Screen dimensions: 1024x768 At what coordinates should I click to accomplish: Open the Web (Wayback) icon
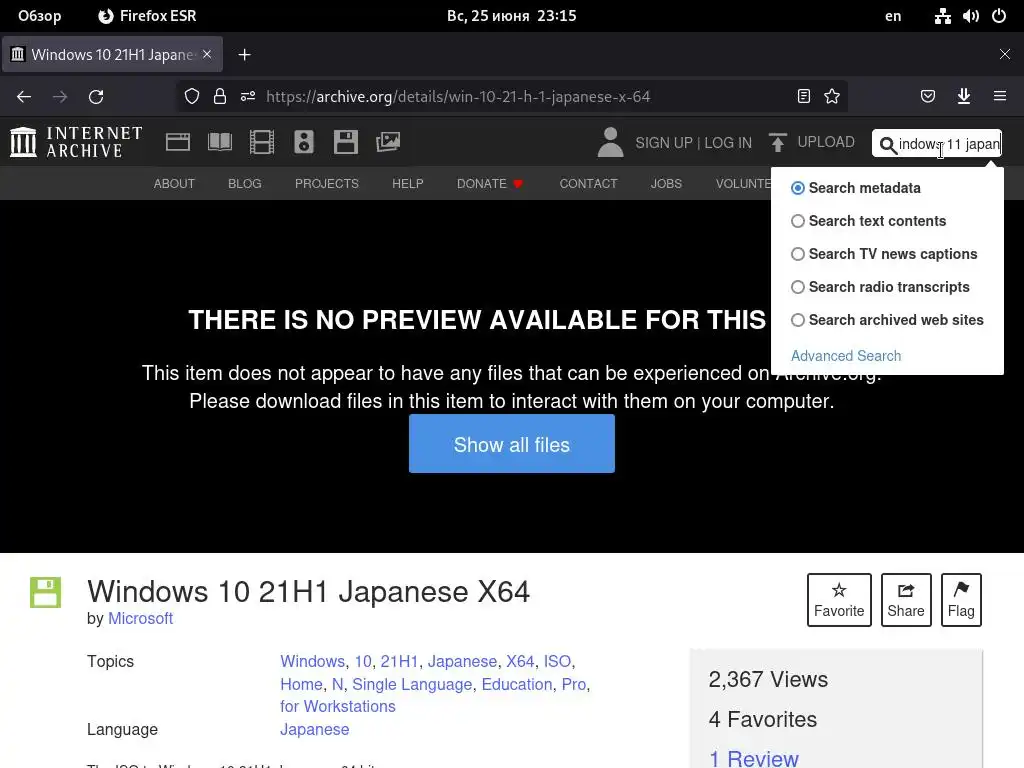tap(178, 142)
